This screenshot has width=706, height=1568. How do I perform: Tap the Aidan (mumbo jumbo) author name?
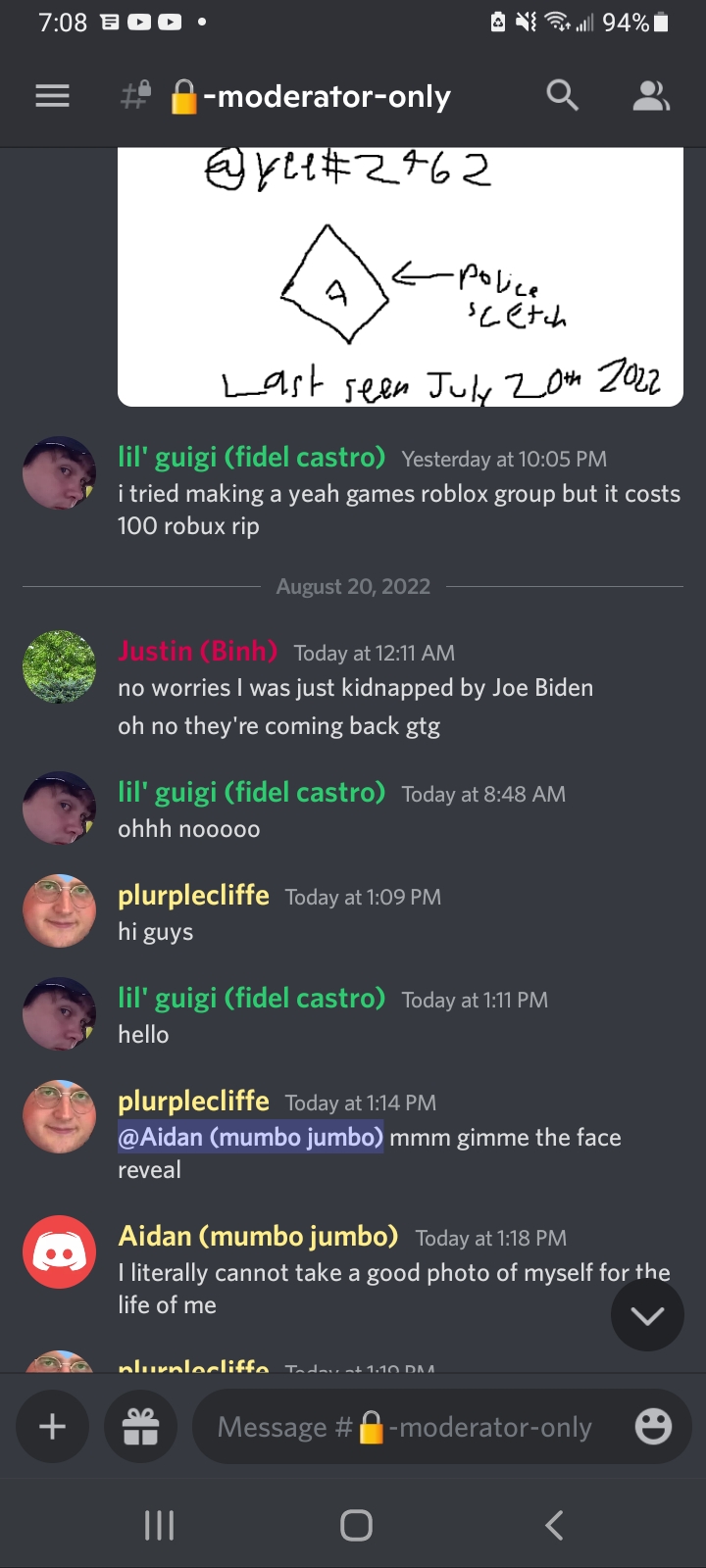click(x=258, y=1236)
